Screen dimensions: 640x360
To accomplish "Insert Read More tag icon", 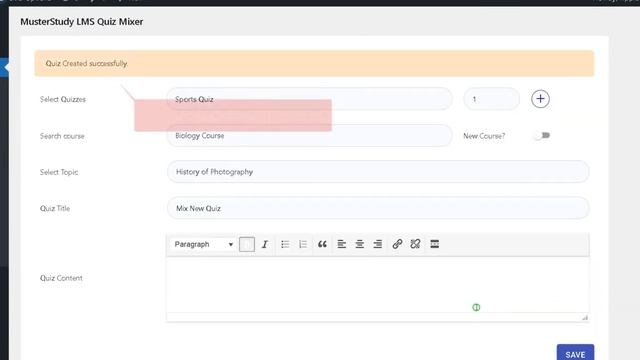I will [435, 244].
